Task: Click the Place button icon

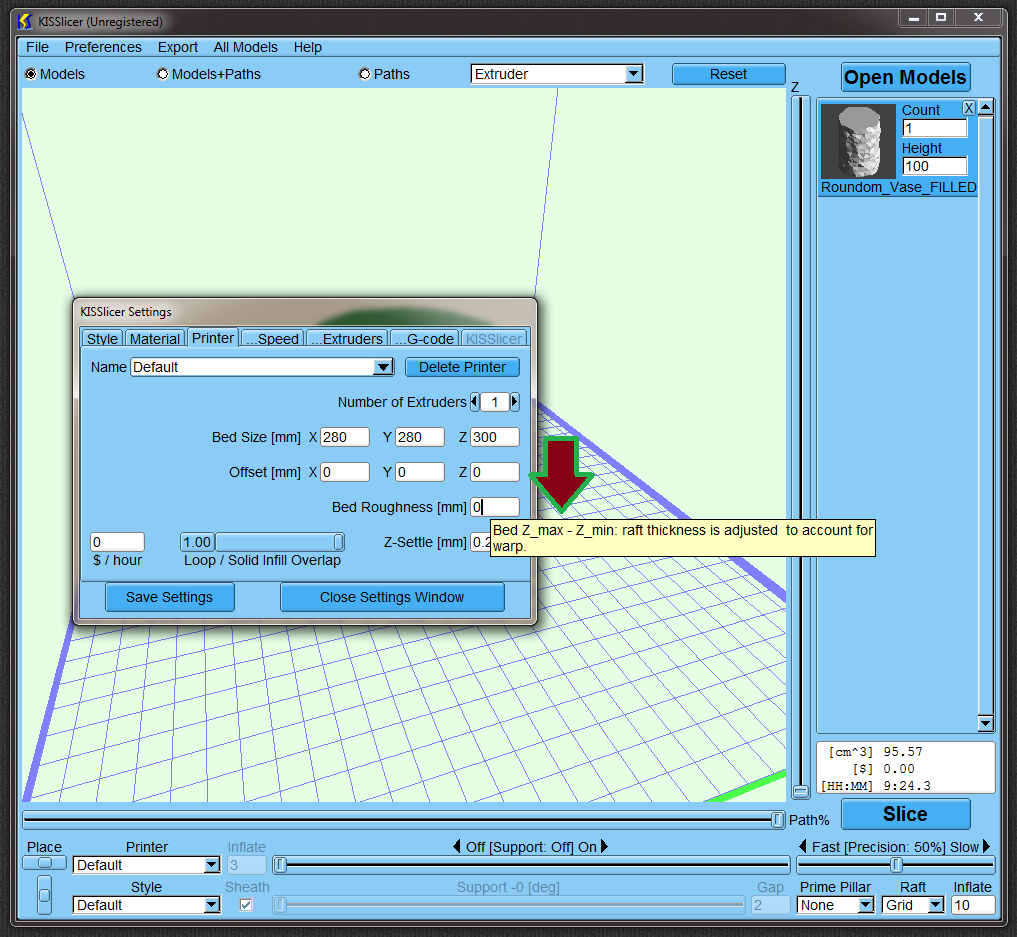Action: 44,863
